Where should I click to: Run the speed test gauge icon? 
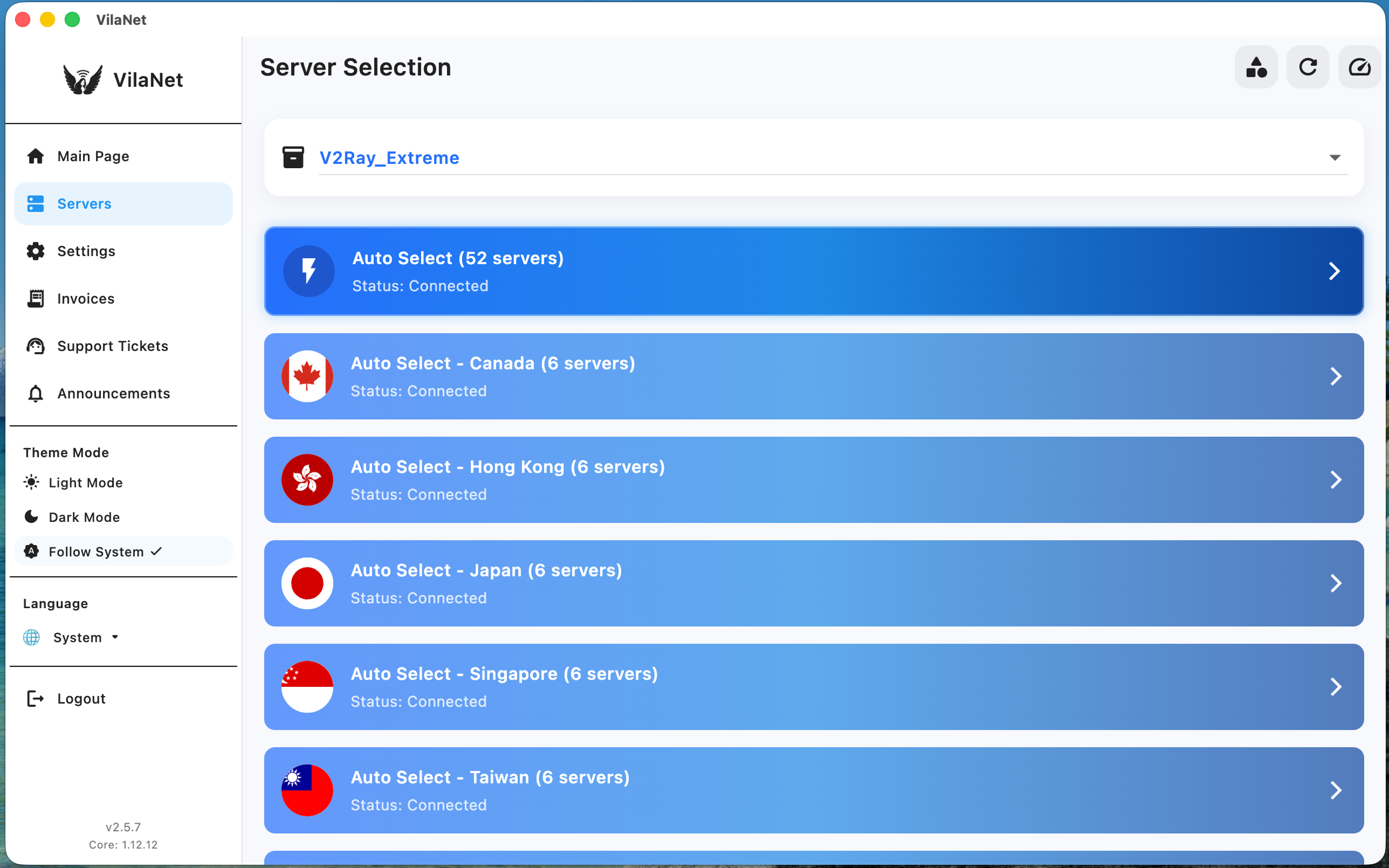pyautogui.click(x=1359, y=67)
